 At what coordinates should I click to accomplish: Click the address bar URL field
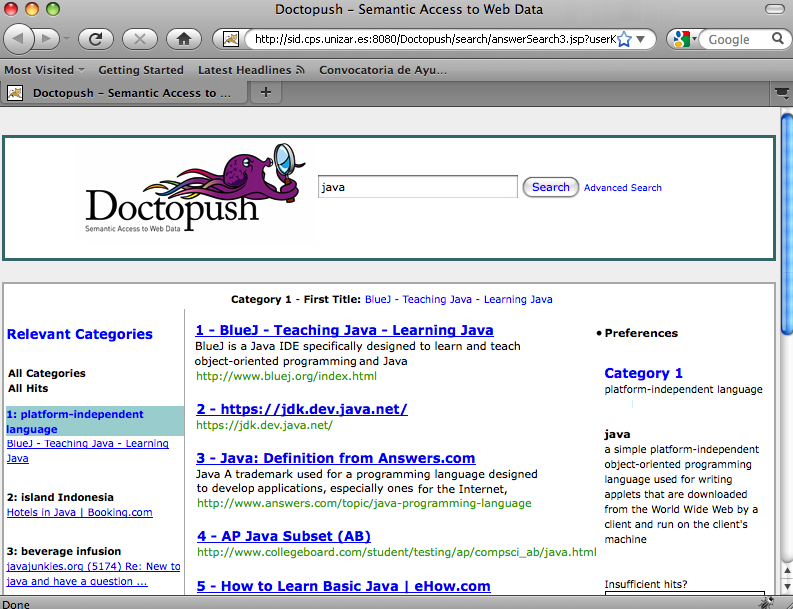point(433,39)
